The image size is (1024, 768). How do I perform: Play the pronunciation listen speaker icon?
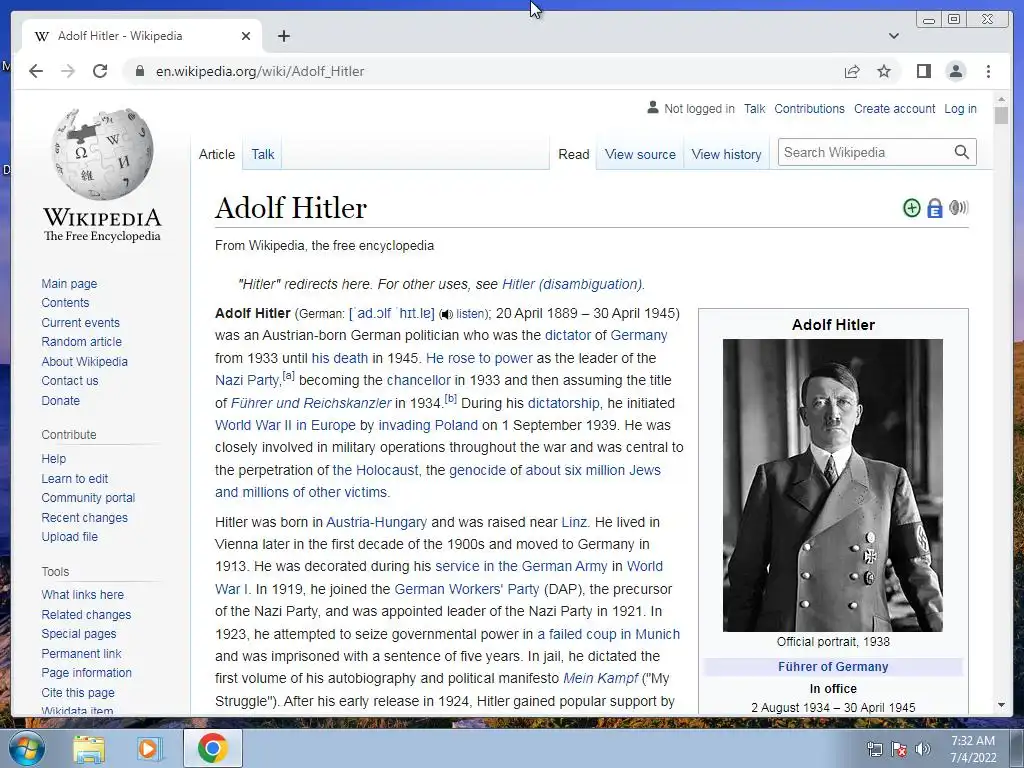pyautogui.click(x=447, y=314)
